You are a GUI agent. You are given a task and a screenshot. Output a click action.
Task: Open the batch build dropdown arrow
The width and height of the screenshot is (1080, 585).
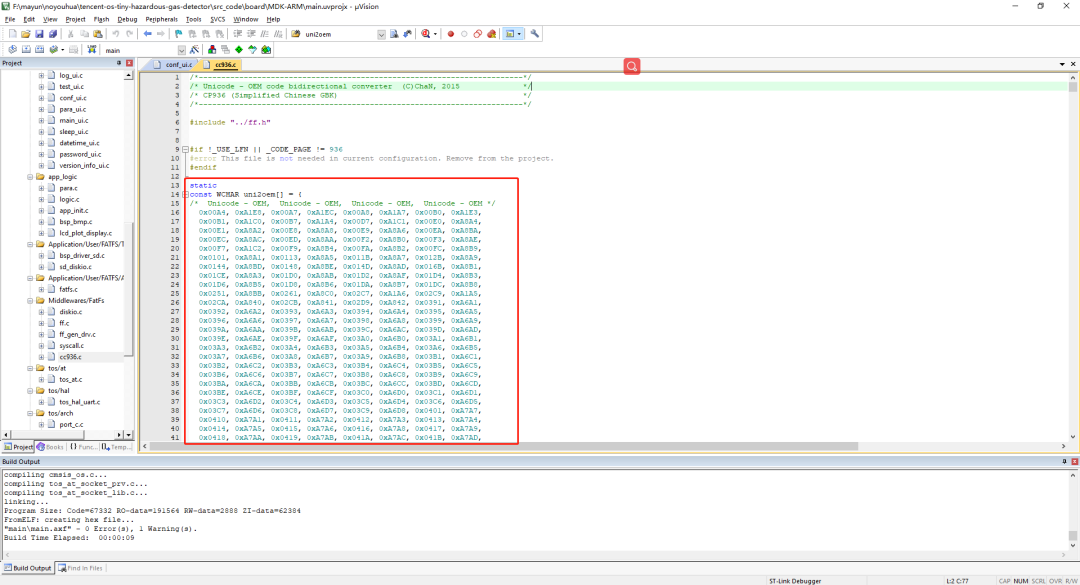(62, 50)
